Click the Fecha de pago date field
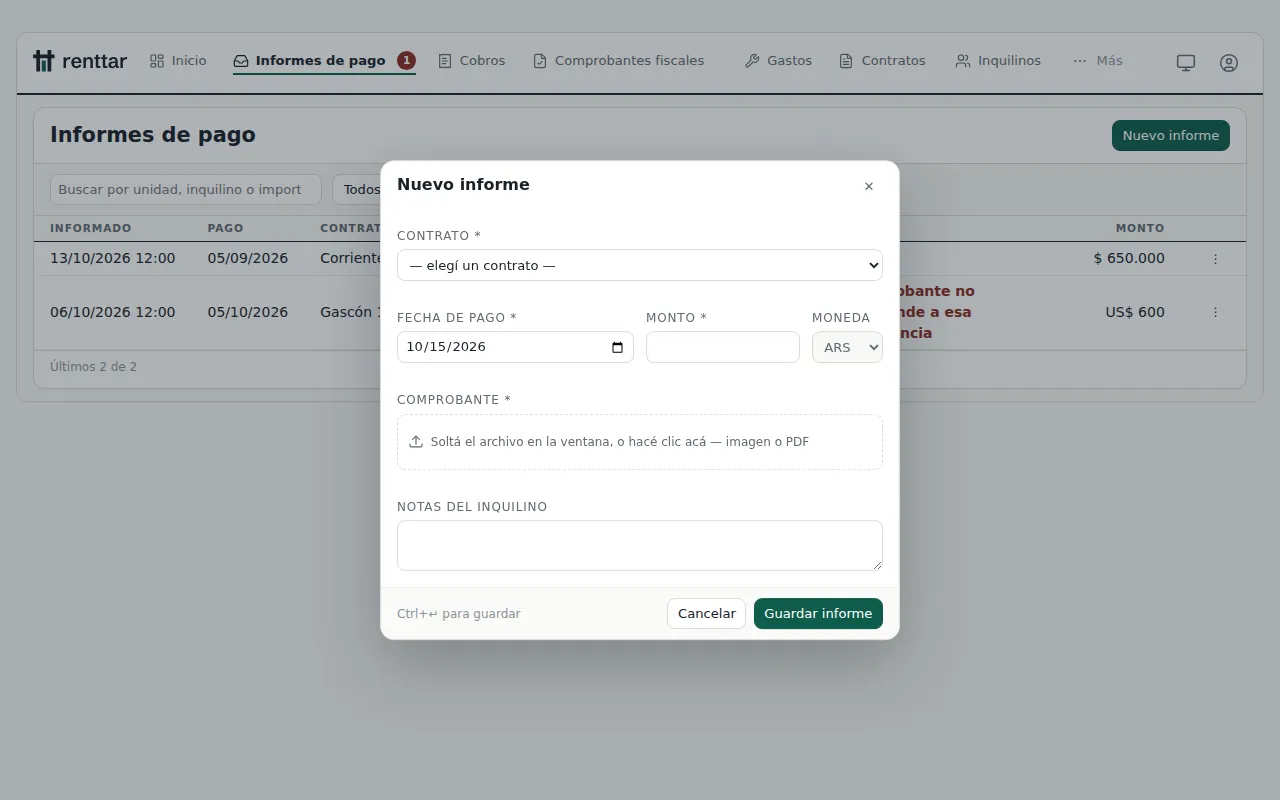 [x=515, y=347]
